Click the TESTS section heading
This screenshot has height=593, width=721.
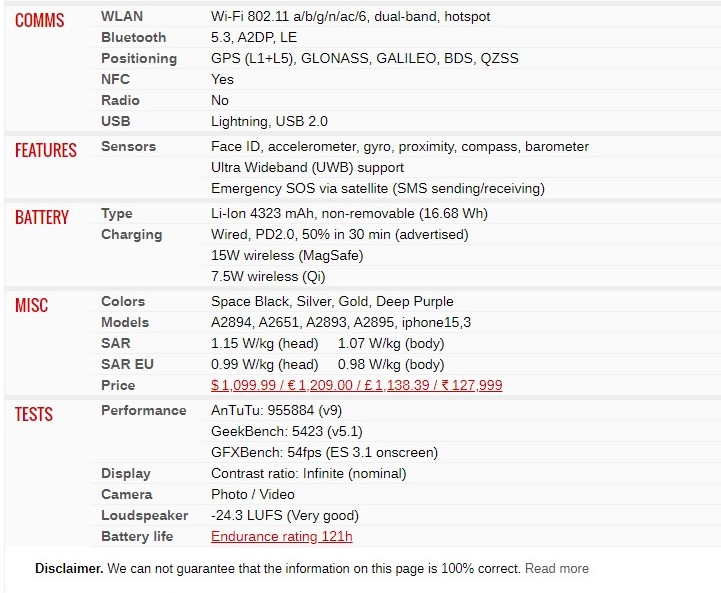pos(34,414)
